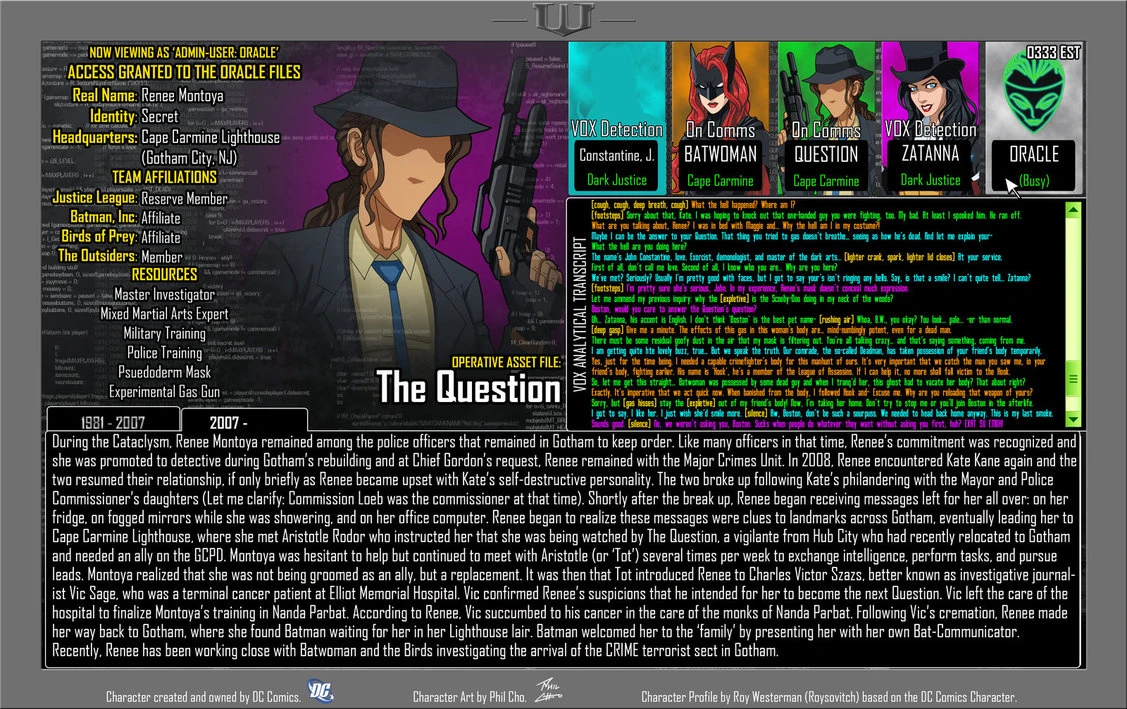The width and height of the screenshot is (1127, 709).
Task: Click 'The Outsiders: Member'
Action: pyautogui.click(x=120, y=256)
